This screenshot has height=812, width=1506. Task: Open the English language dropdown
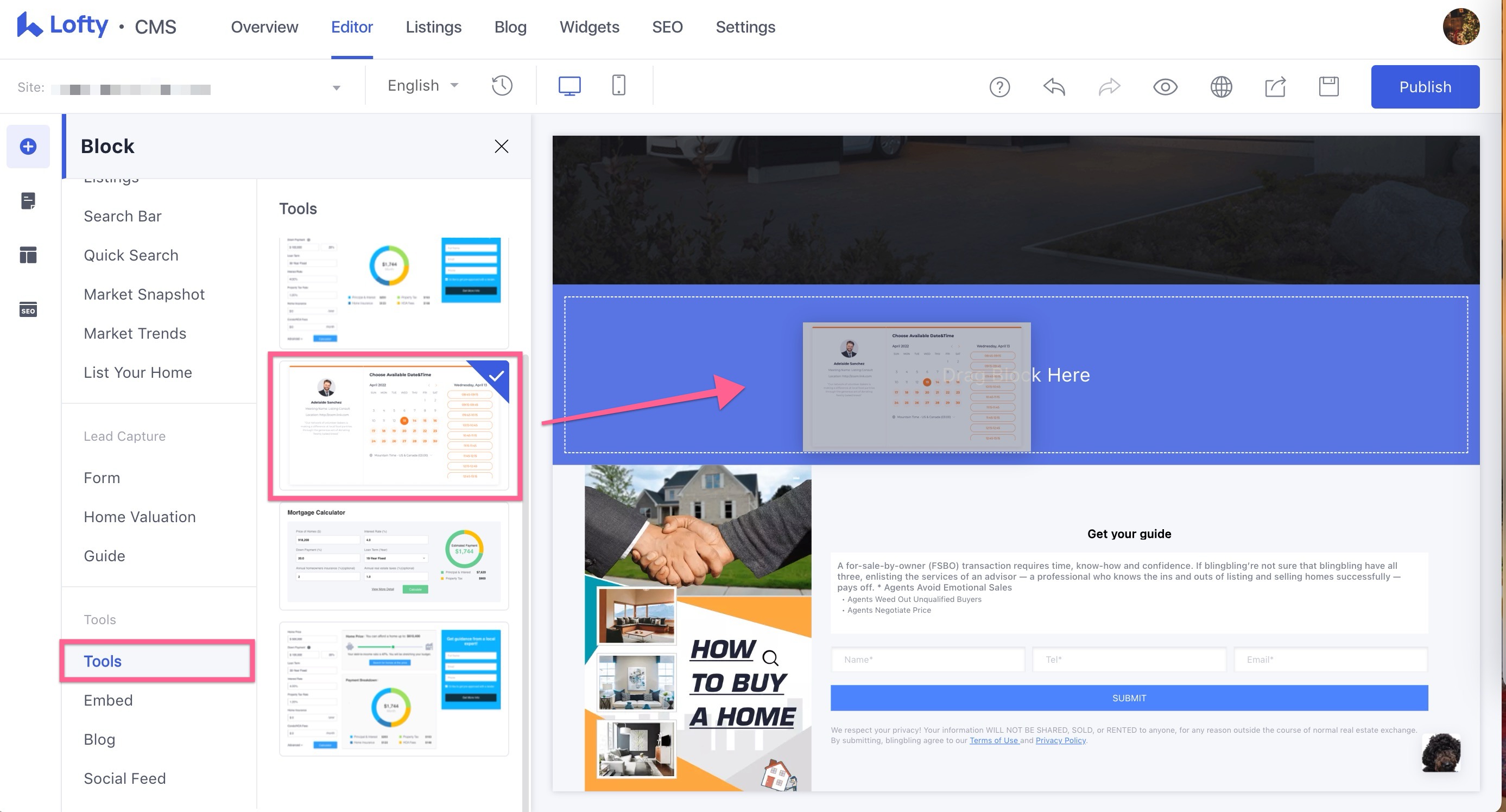pos(422,86)
